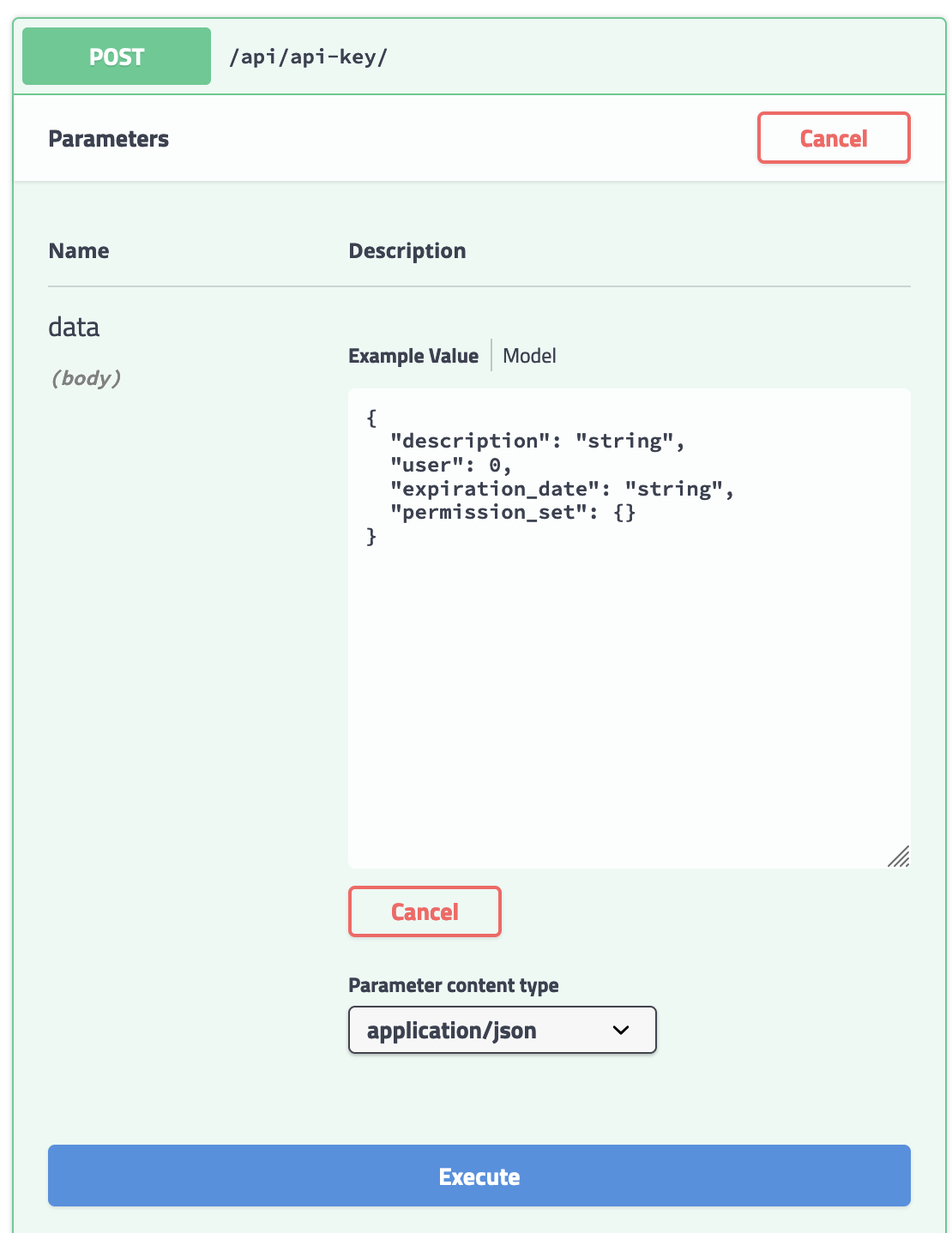This screenshot has width=952, height=1233.
Task: Select the data parameter name
Action: coord(74,327)
